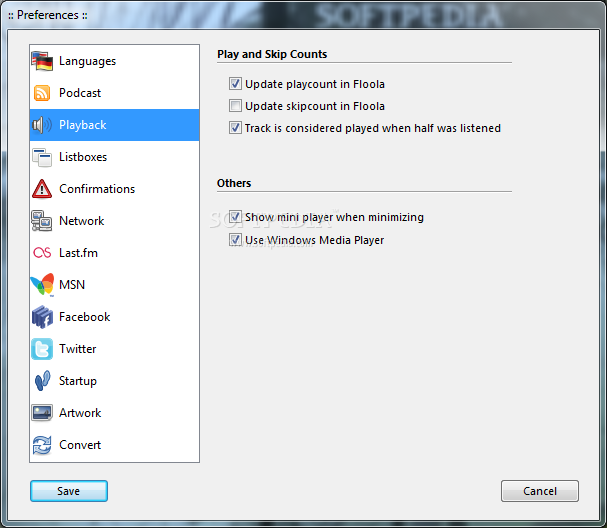Screen dimensions: 607x528
Task: Open Last.fm settings label
Action: [78, 253]
